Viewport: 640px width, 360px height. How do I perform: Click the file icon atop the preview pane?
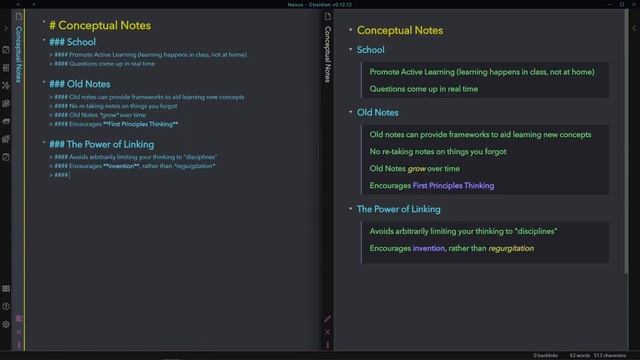(x=328, y=16)
